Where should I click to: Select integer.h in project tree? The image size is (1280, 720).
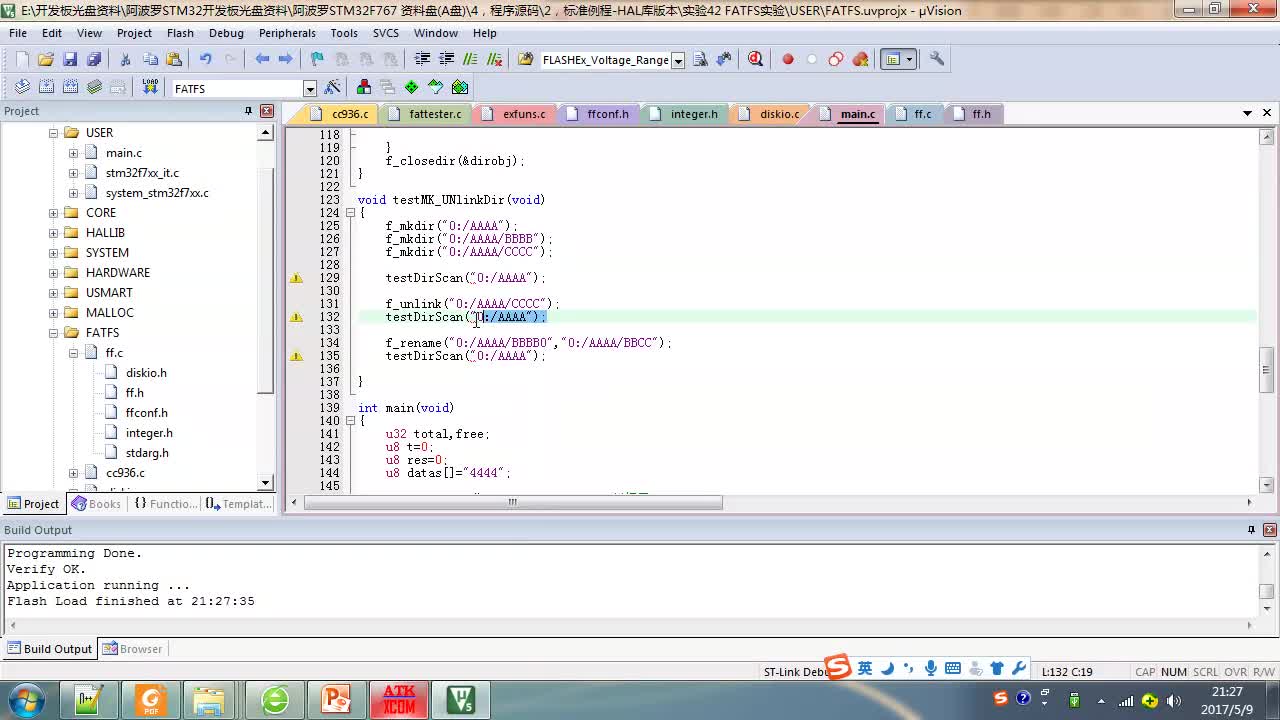(149, 433)
